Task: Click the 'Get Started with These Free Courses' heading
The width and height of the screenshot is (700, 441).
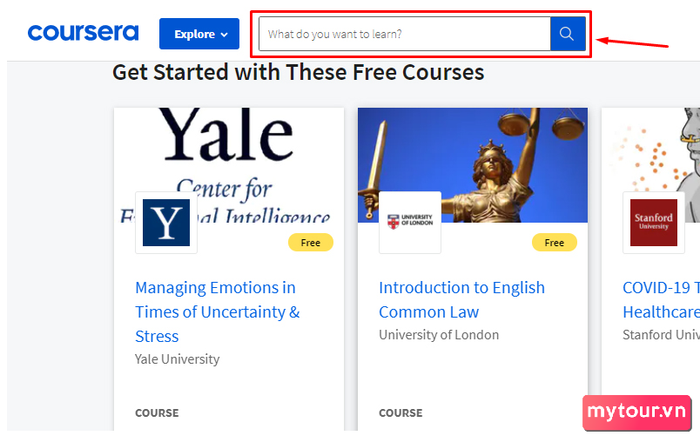Action: pos(298,72)
